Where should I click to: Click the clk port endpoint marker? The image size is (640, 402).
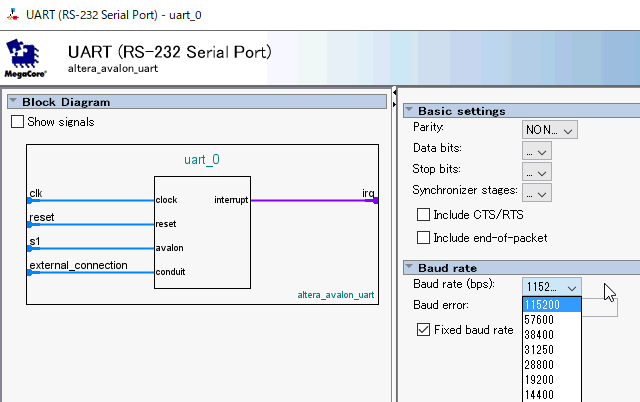click(x=29, y=200)
